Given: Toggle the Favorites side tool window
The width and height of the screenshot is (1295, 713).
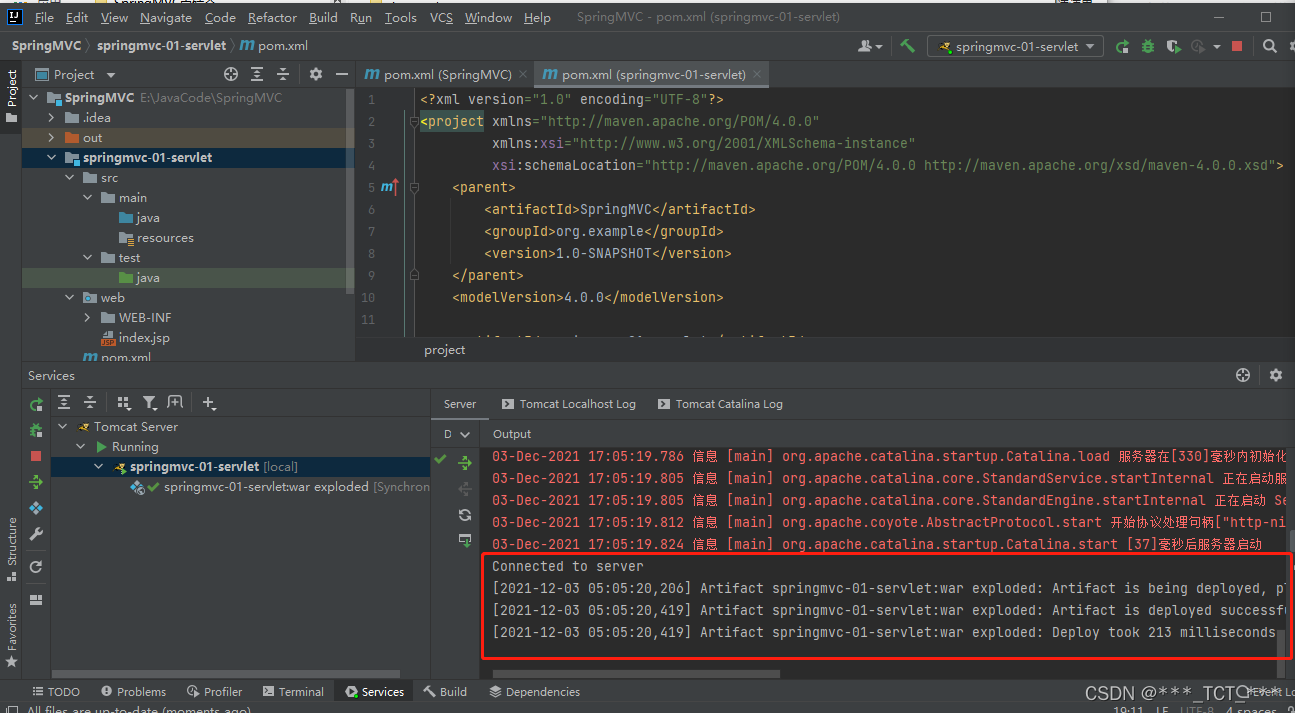Looking at the screenshot, I should (x=12, y=635).
